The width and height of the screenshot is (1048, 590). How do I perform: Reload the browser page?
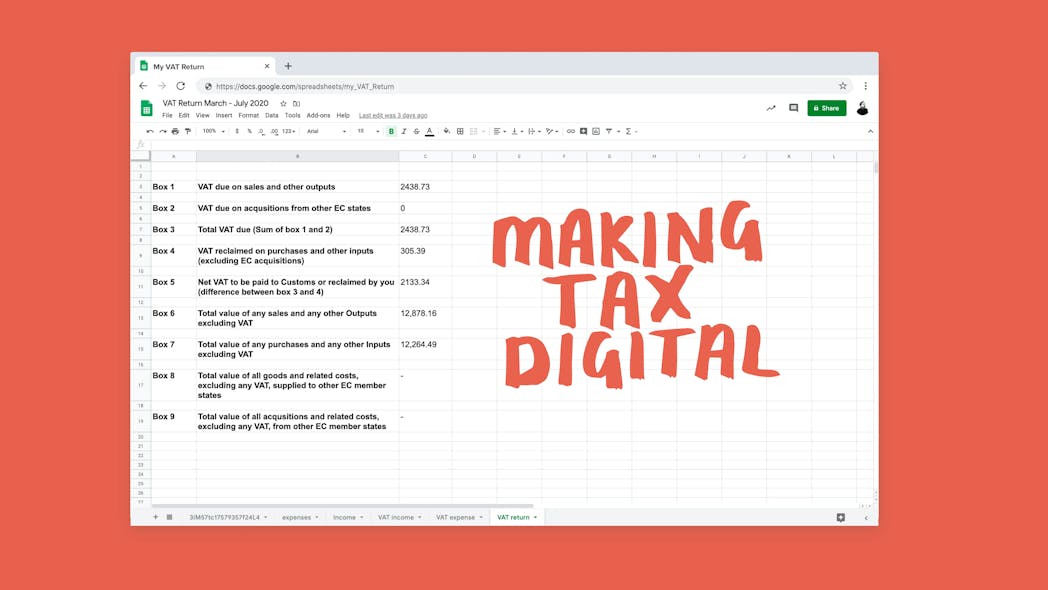(x=180, y=86)
